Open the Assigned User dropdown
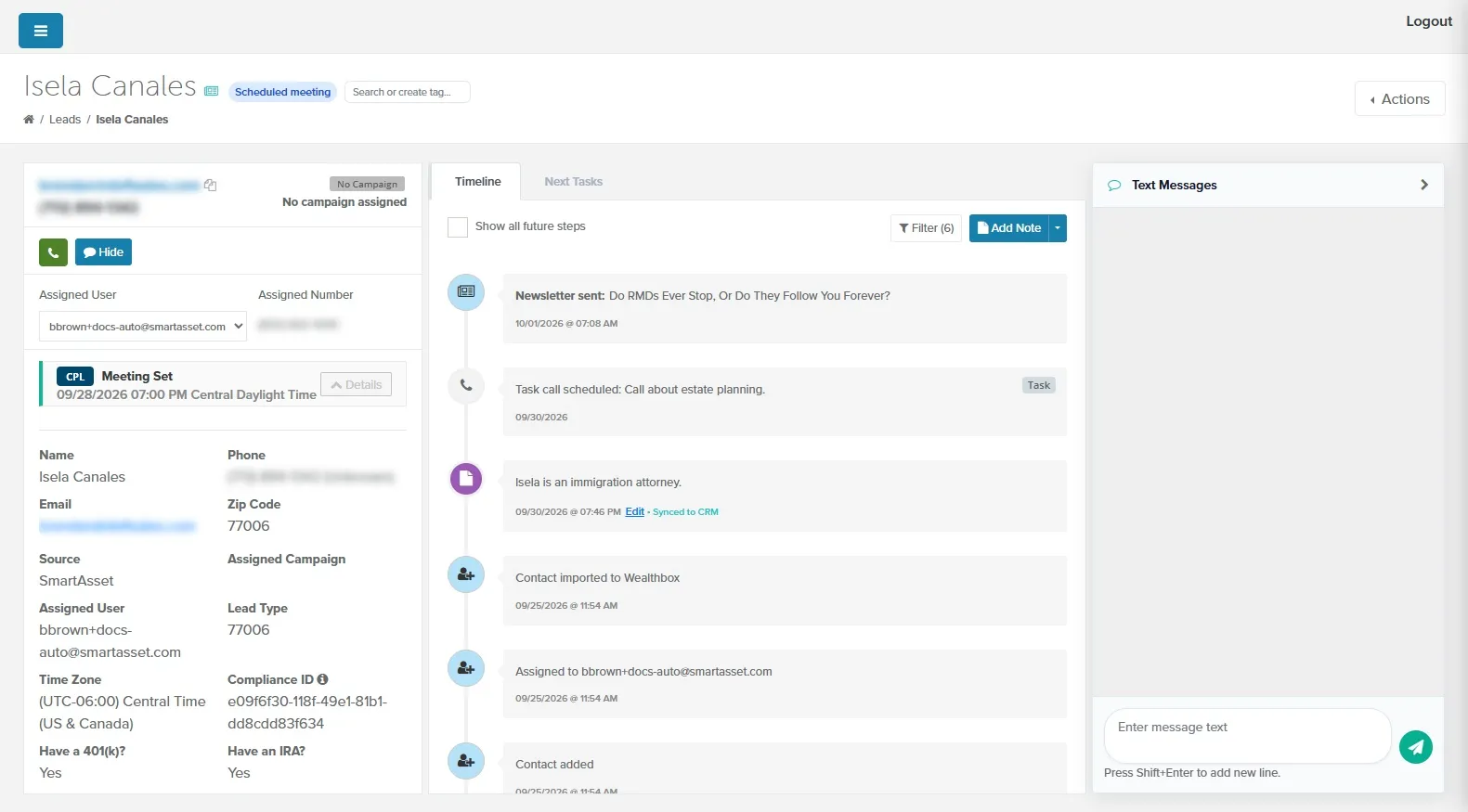The image size is (1468, 812). click(x=143, y=327)
